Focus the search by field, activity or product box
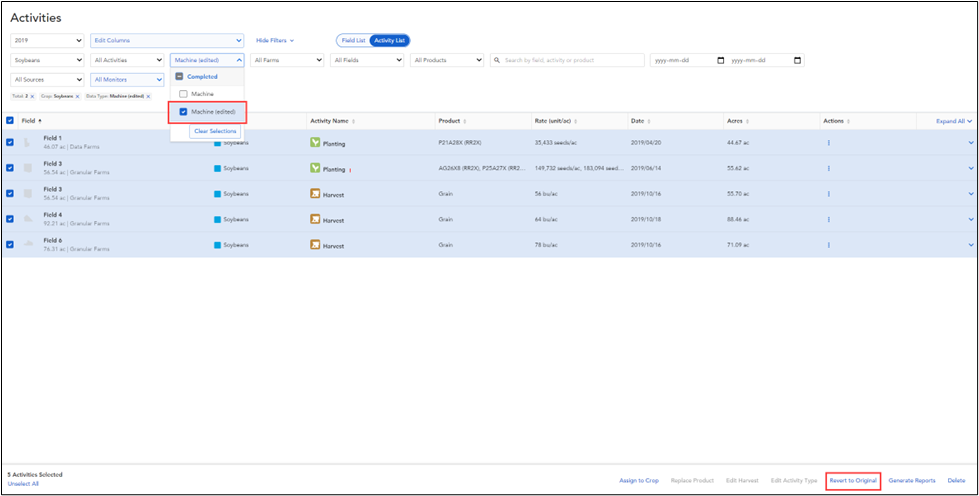Screen dimensions: 979x496 tap(567, 61)
